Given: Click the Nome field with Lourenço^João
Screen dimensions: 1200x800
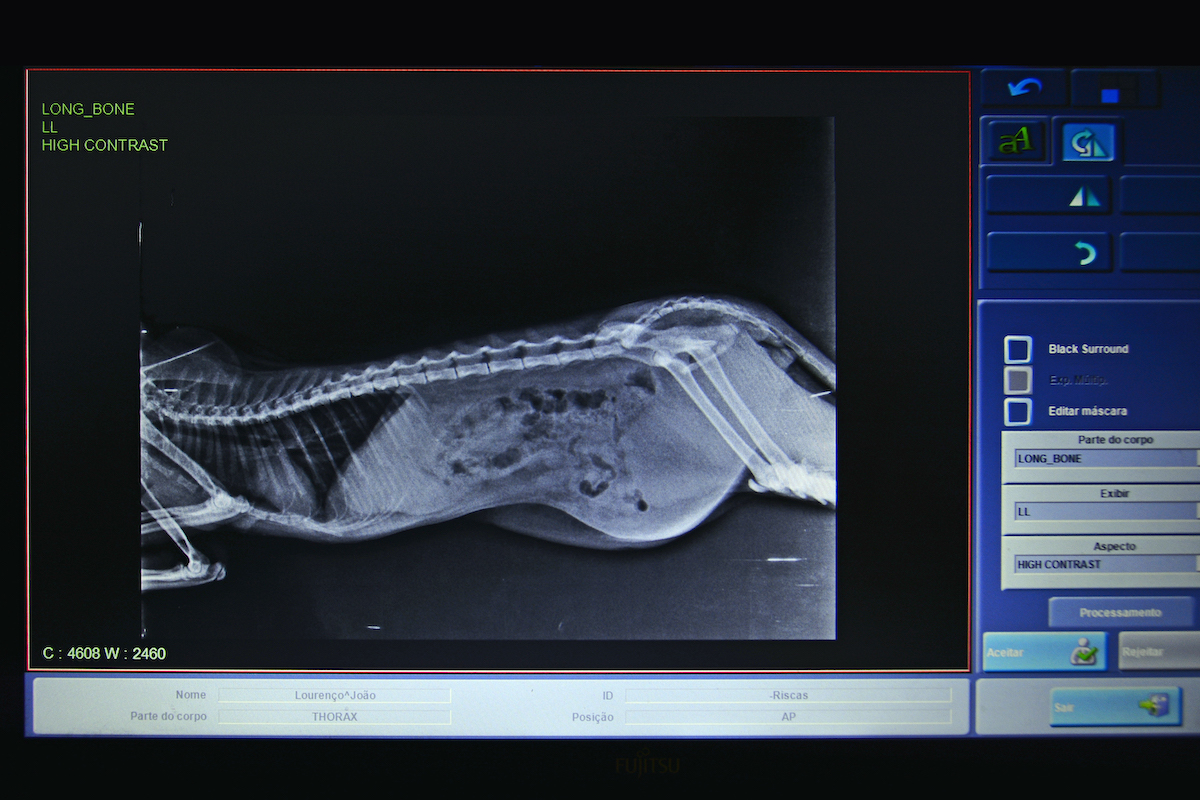Looking at the screenshot, I should coord(335,695).
